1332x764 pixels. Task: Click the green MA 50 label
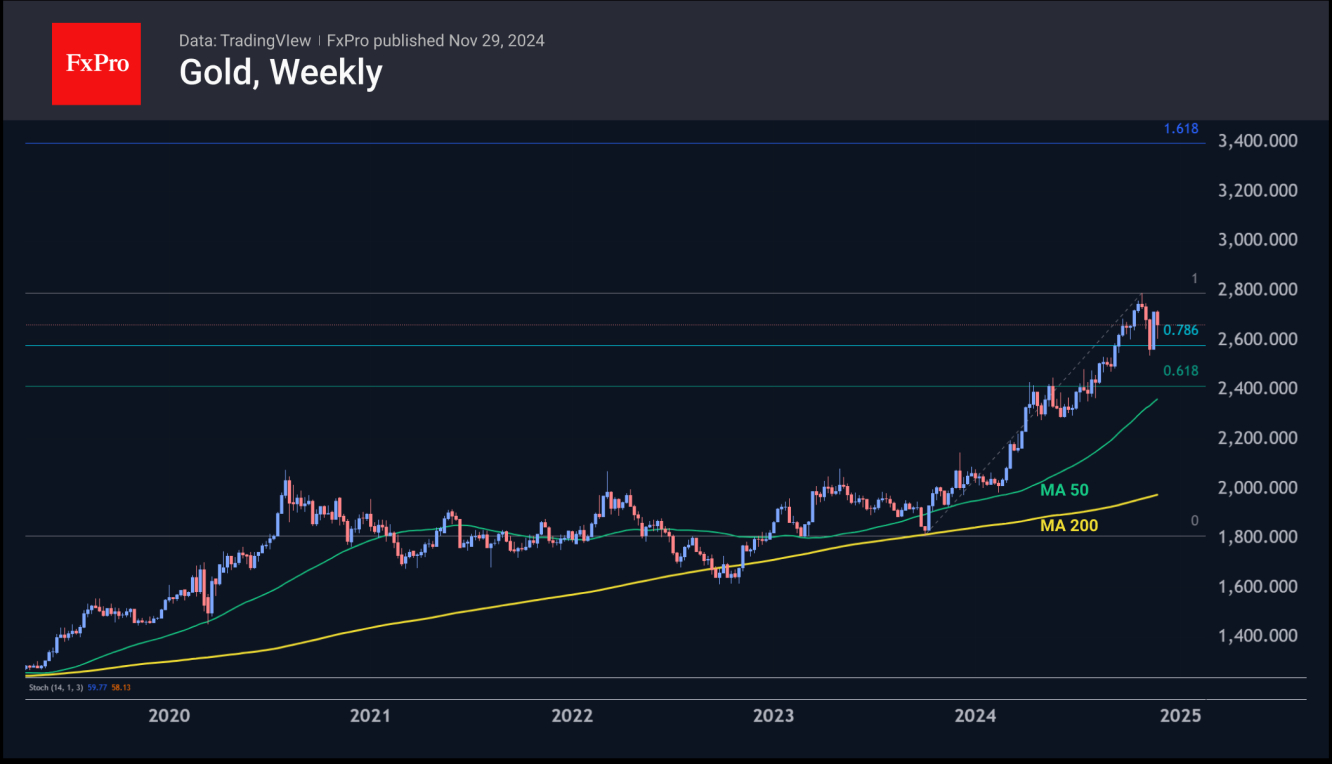click(1064, 490)
